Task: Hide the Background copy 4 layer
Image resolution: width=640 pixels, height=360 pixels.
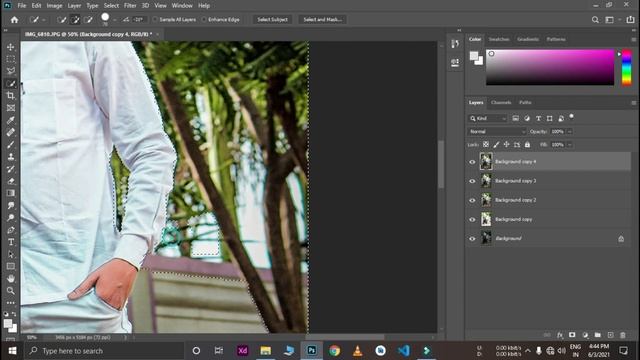Action: tap(472, 162)
